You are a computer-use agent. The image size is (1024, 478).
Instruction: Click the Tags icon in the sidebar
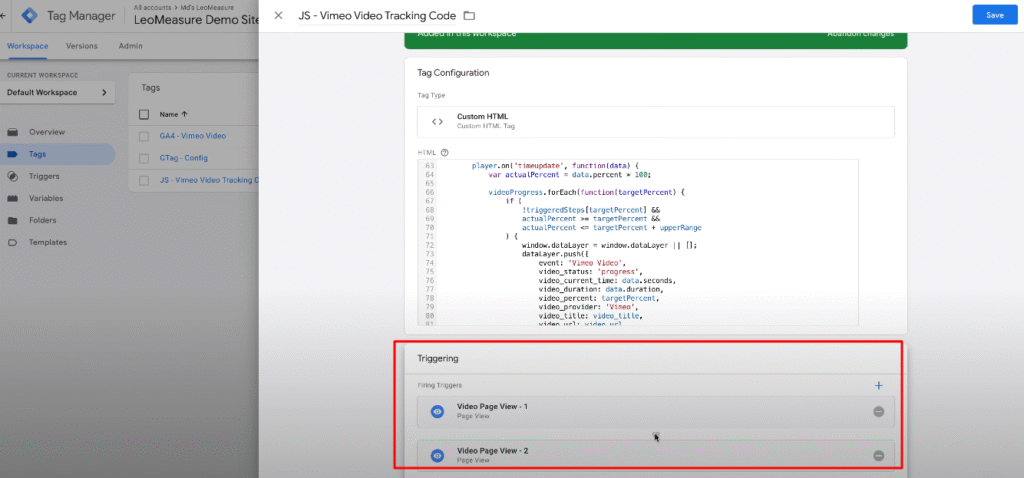[x=12, y=155]
